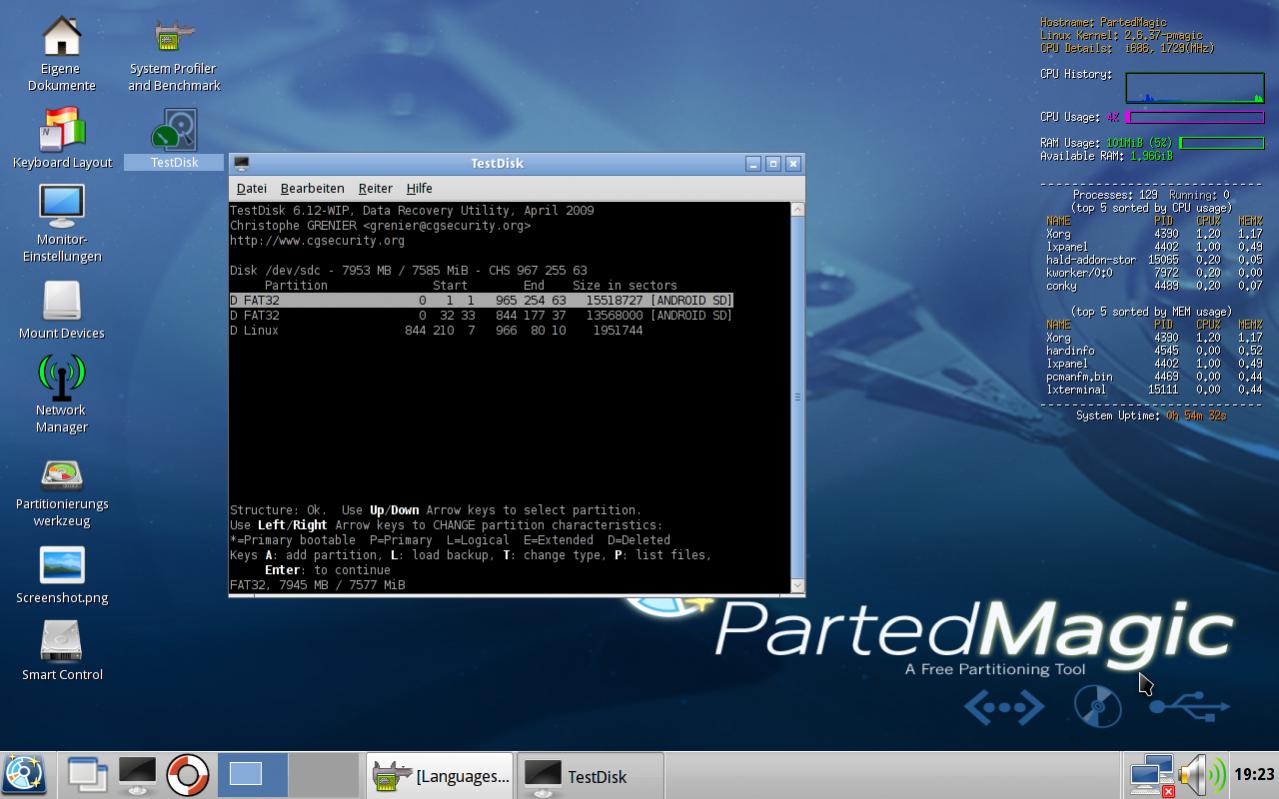
Task: Click the TestDisk window title text
Action: click(x=497, y=163)
